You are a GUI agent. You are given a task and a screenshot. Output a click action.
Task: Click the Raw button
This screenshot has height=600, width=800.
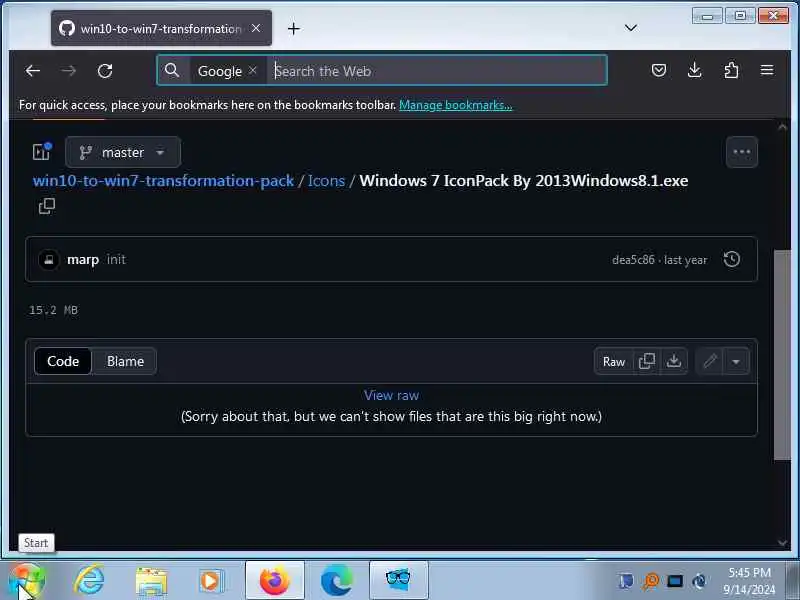point(614,362)
